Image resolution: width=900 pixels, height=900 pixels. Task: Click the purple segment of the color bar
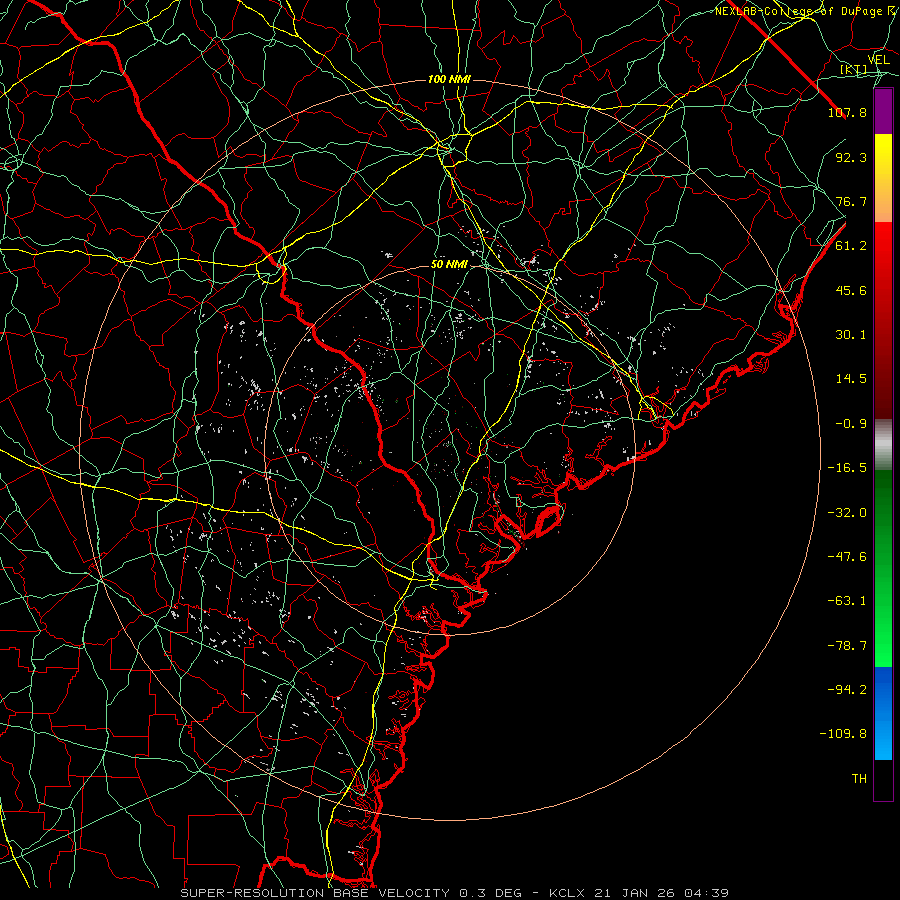pyautogui.click(x=883, y=112)
